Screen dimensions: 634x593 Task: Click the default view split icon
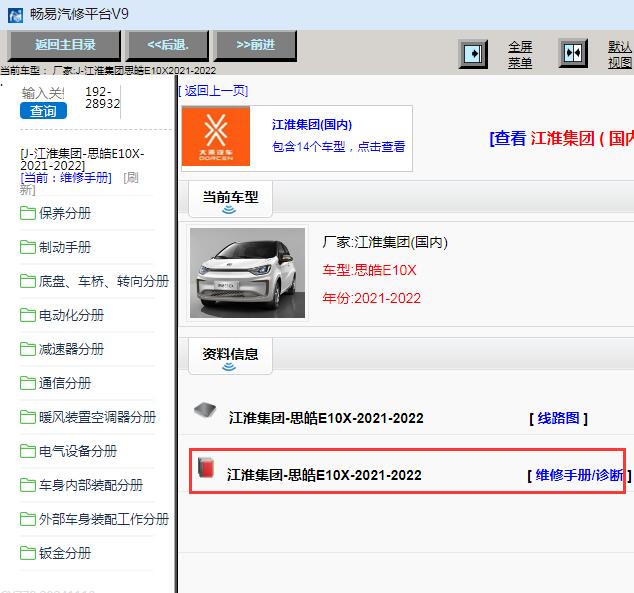(x=573, y=53)
